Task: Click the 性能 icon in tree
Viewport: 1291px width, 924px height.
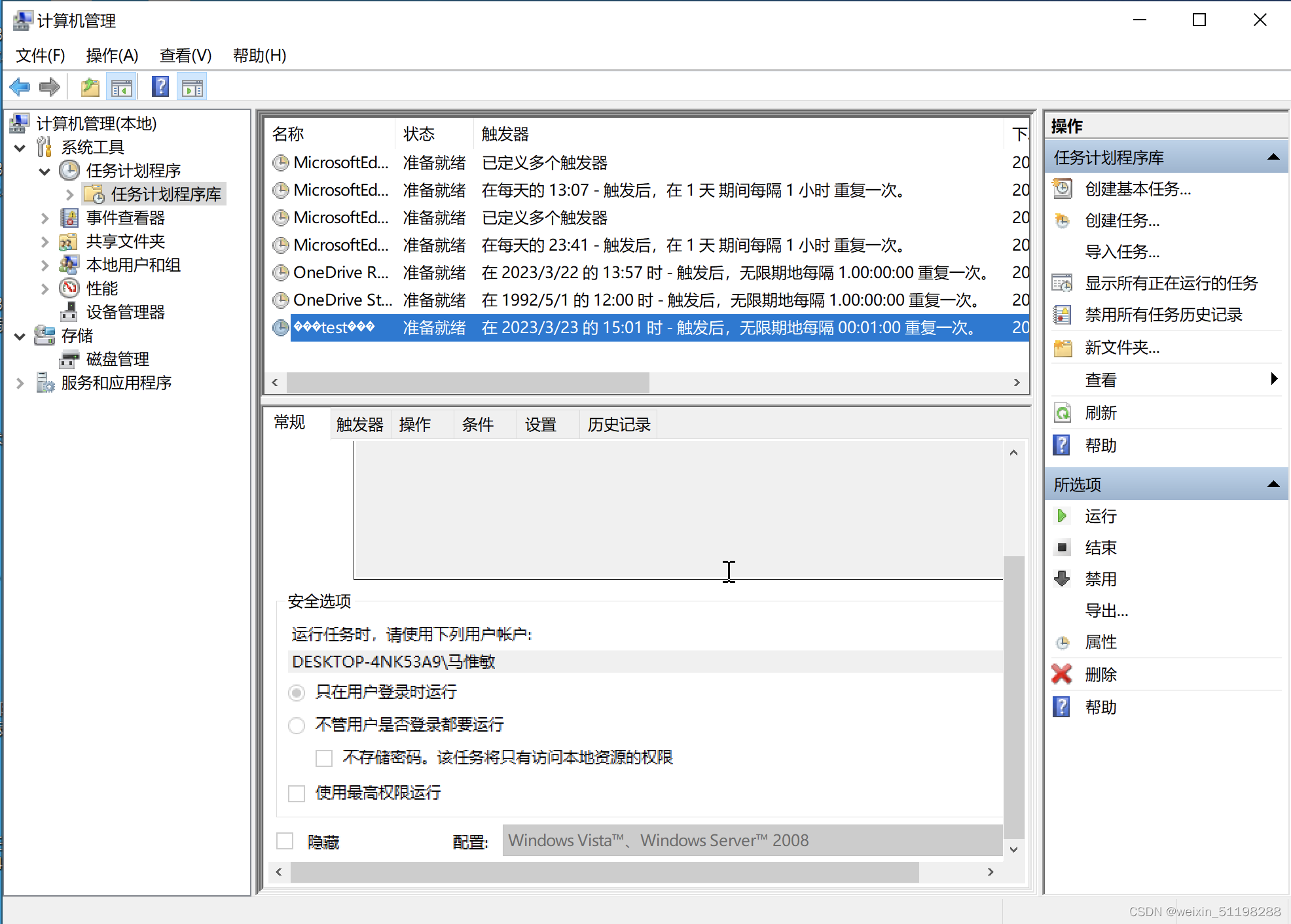Action: pos(69,289)
